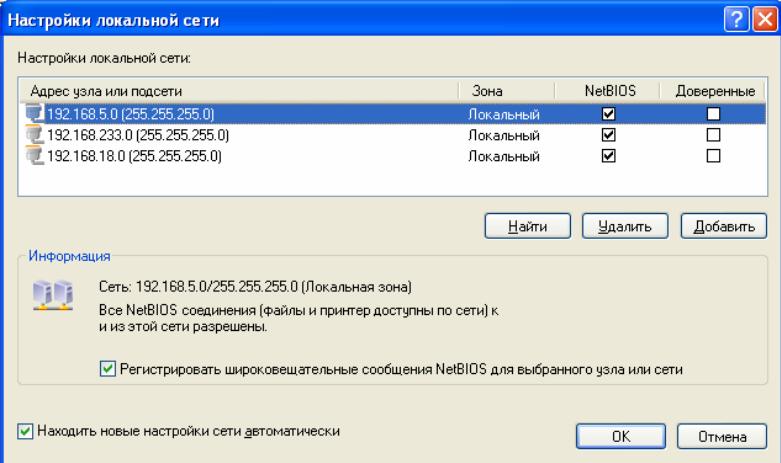Mark 192.168.5.0 as Доверенные
781x463 pixels.
[713, 114]
